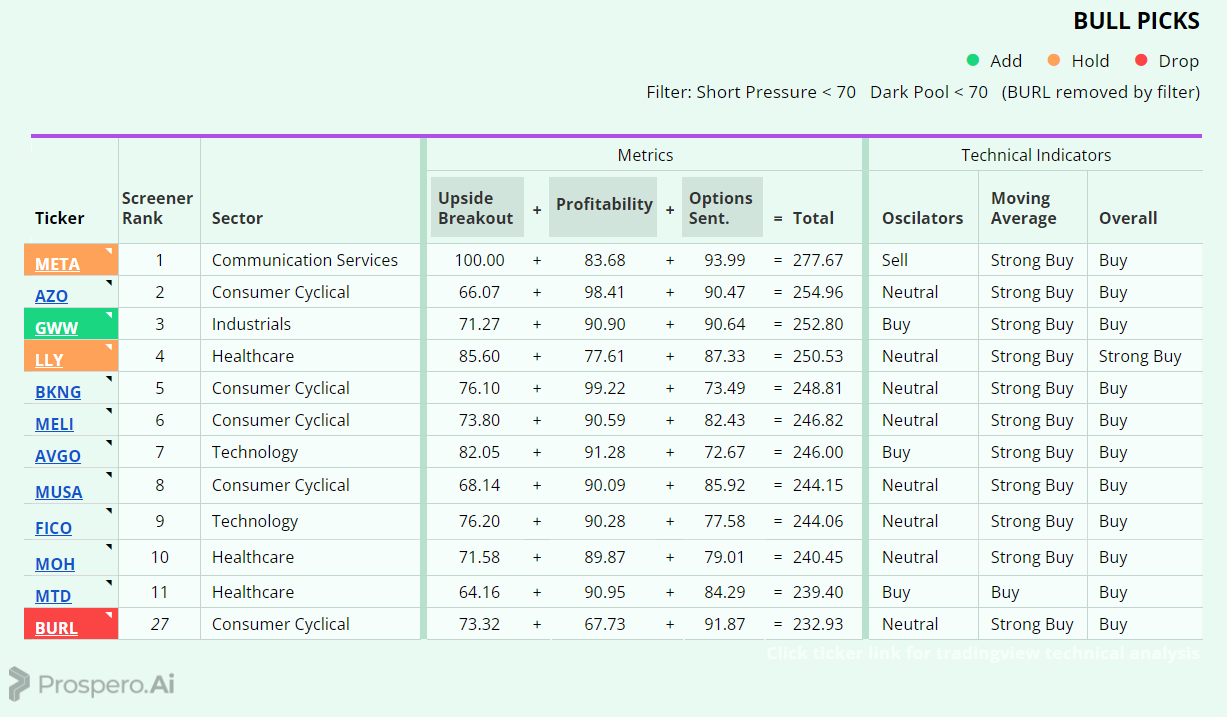
Task: Click the Total column header
Action: pyautogui.click(x=813, y=218)
